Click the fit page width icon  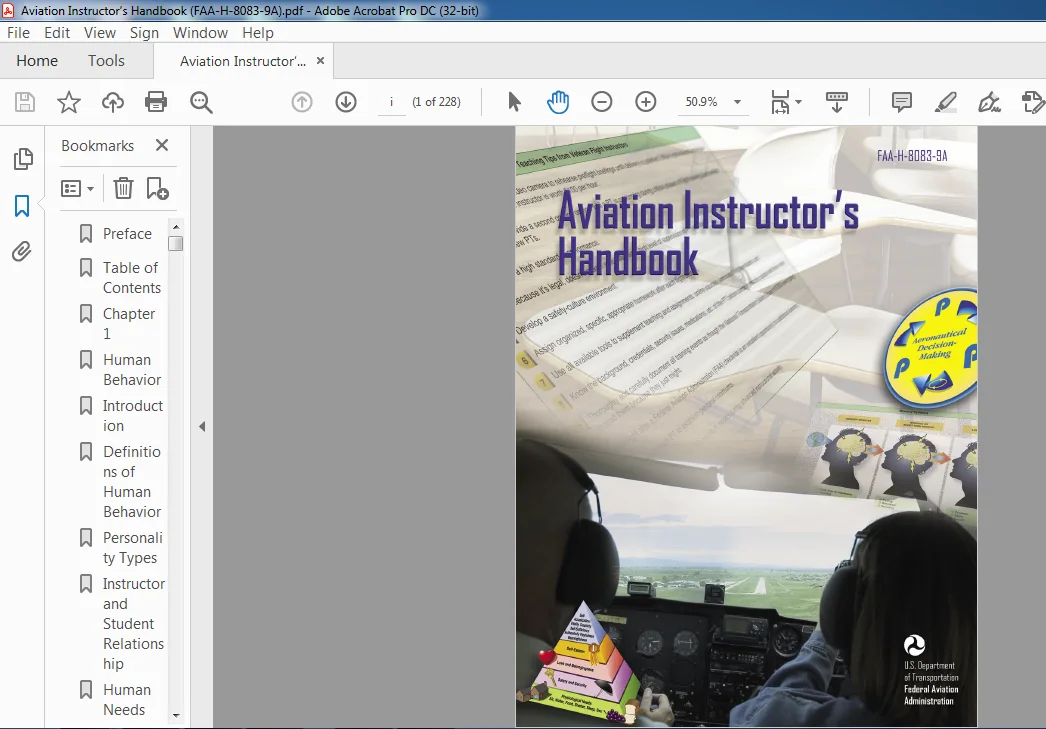780,102
